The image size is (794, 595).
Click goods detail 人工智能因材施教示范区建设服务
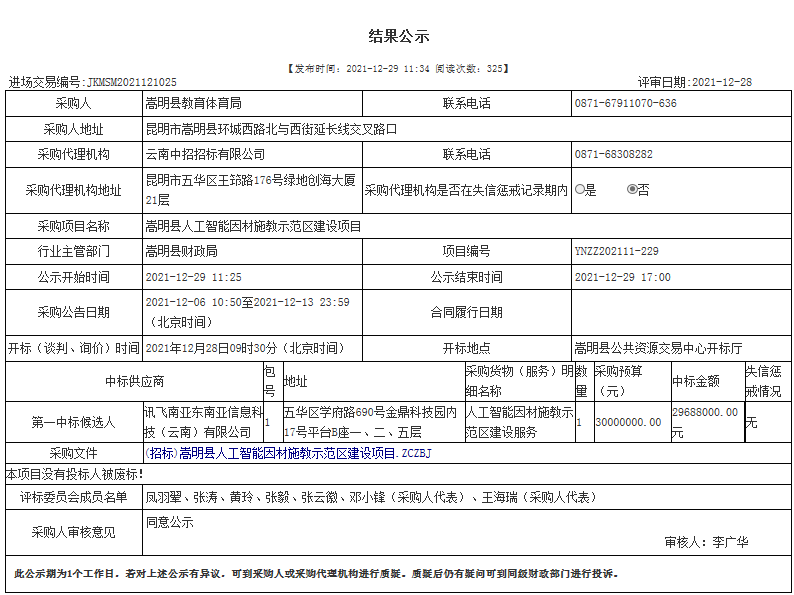520,422
